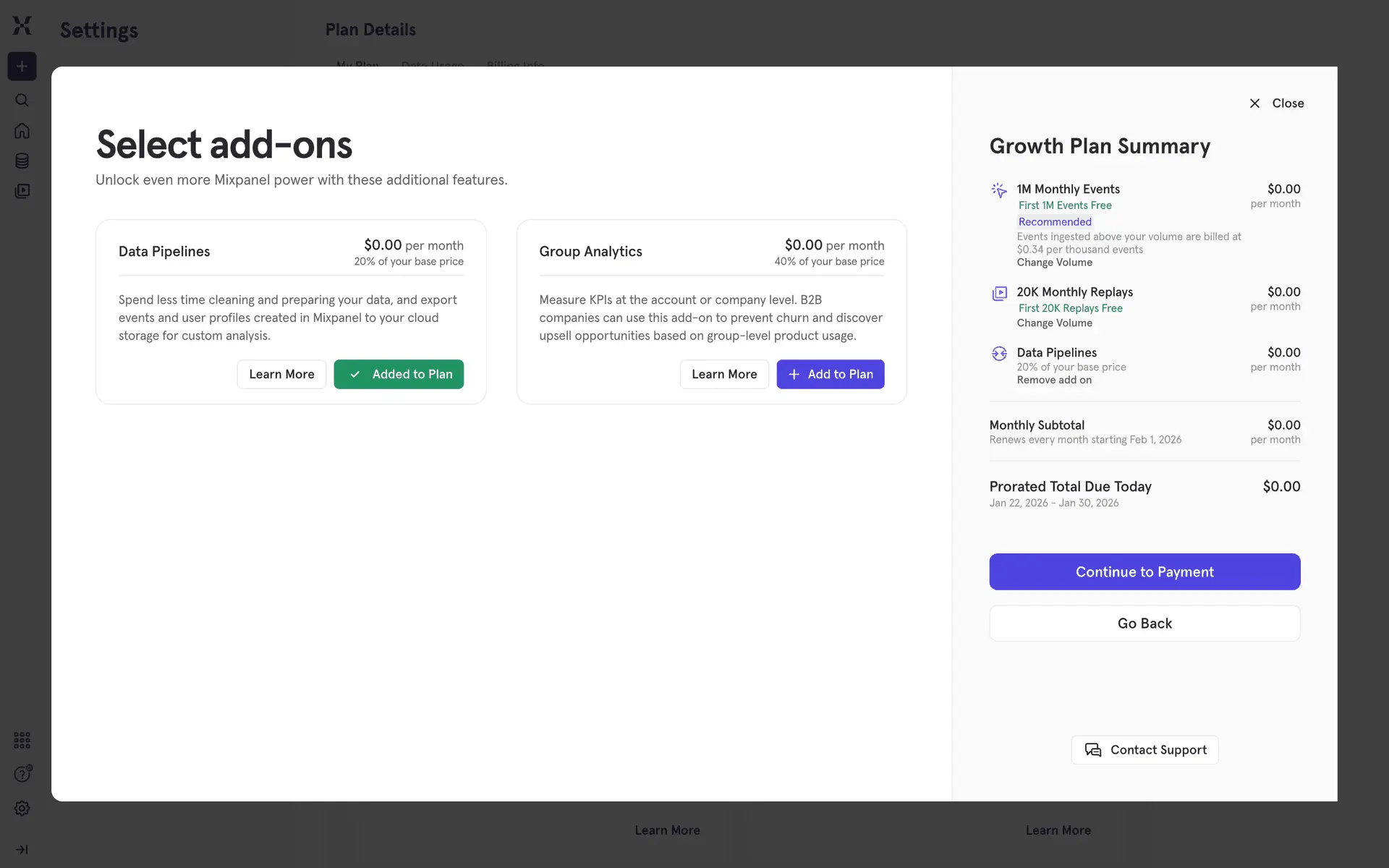
Task: Change Volume for 20K Monthly Replays
Action: 1054,323
